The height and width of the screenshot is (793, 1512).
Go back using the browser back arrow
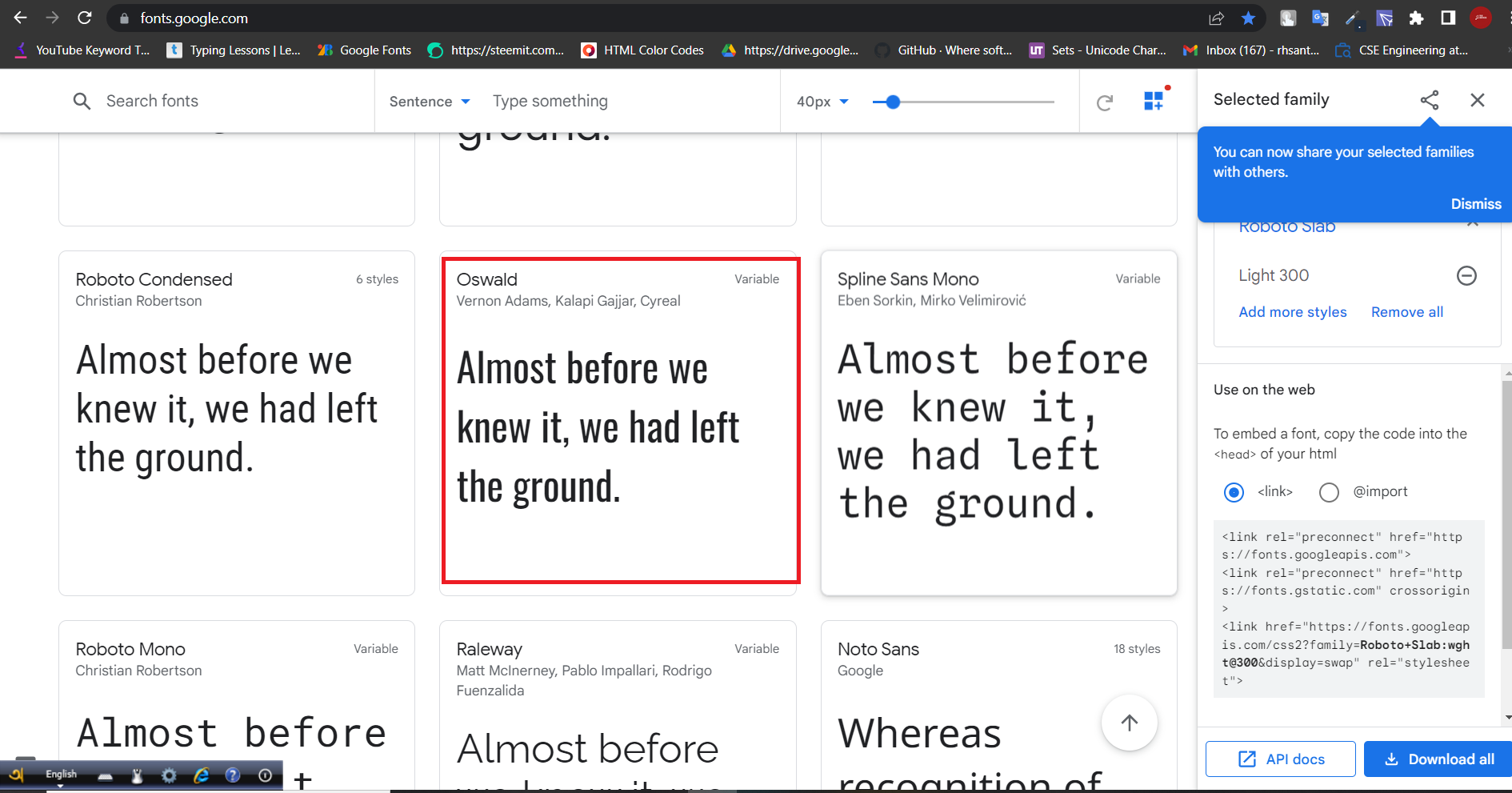pyautogui.click(x=21, y=18)
